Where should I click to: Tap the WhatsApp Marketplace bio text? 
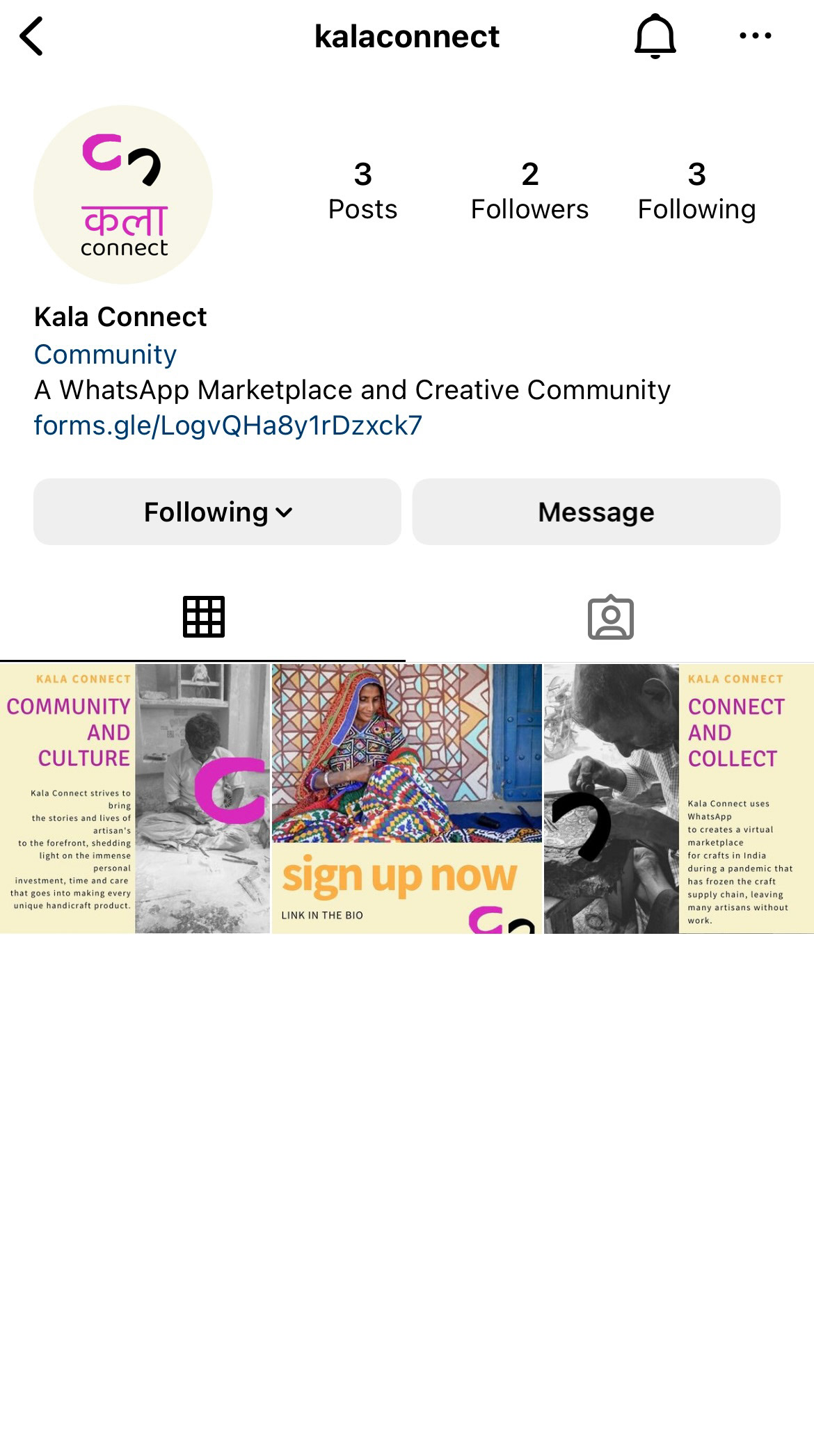point(352,390)
